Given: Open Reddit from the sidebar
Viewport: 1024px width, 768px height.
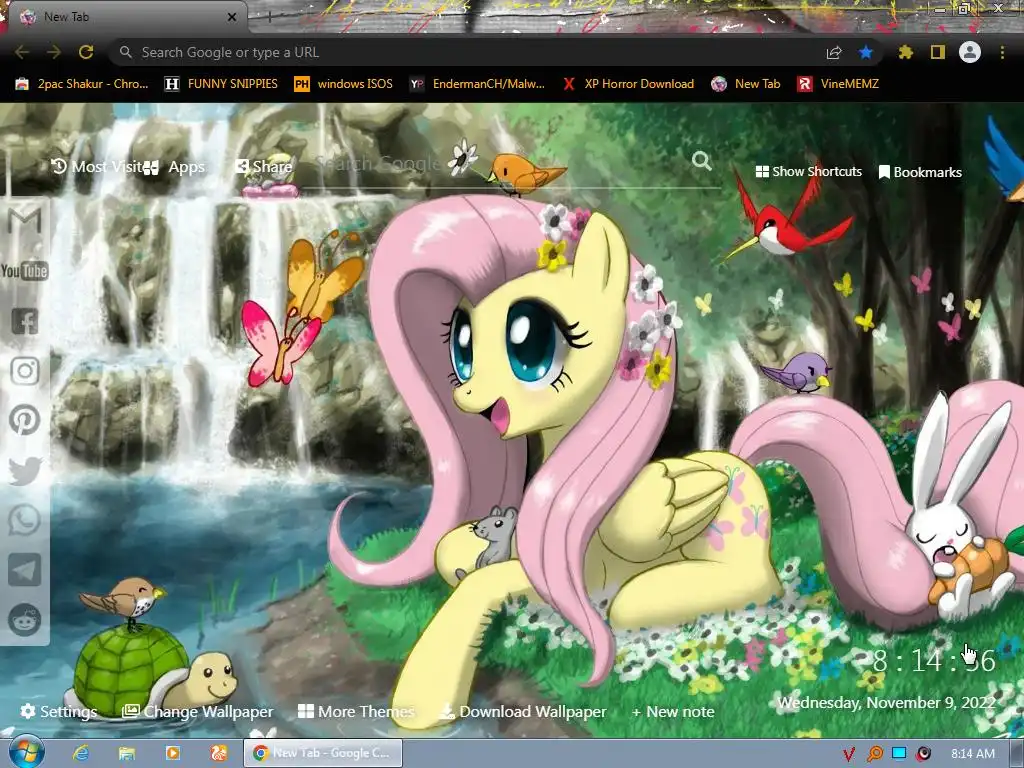Looking at the screenshot, I should (x=25, y=620).
